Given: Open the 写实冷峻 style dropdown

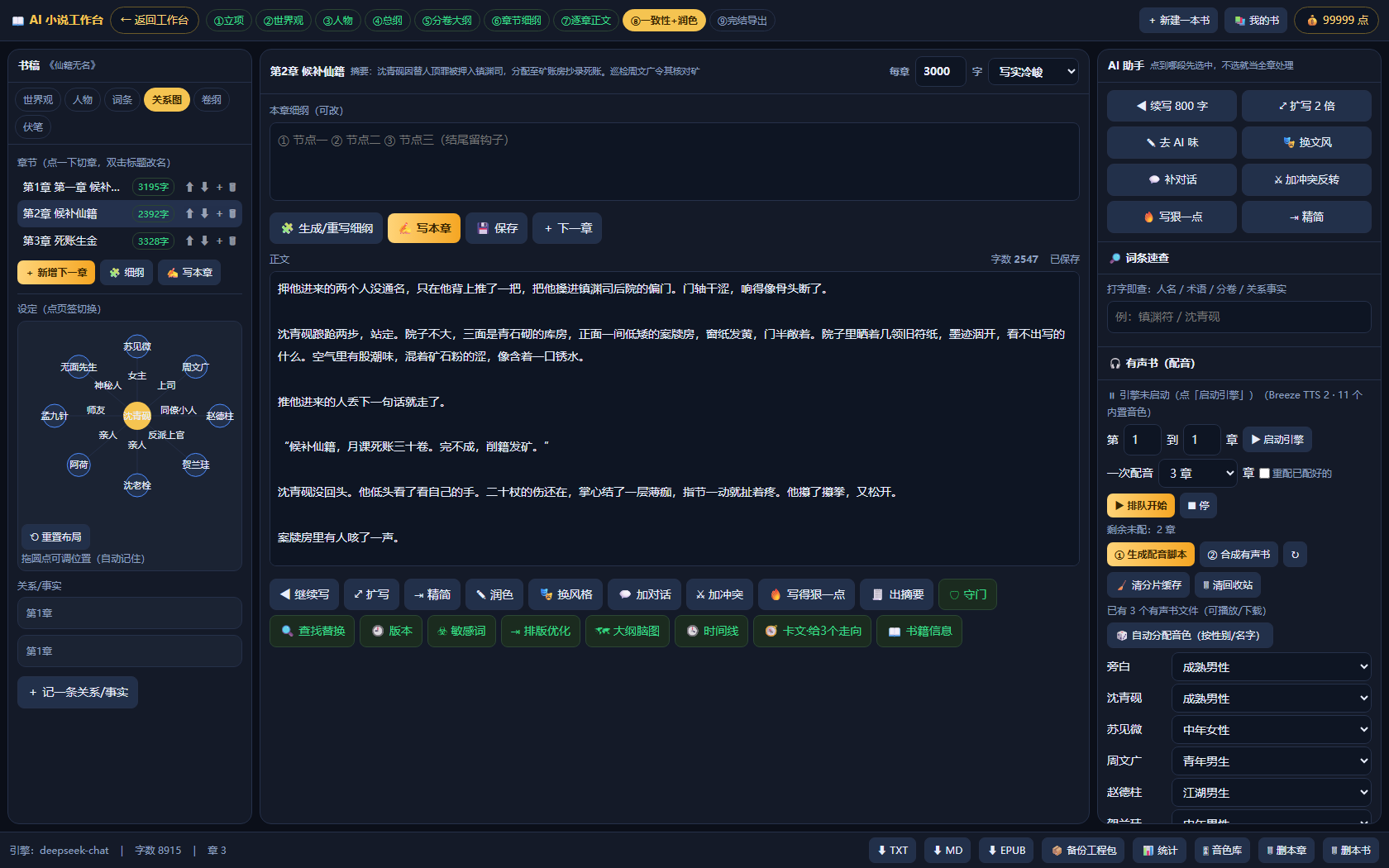Looking at the screenshot, I should pos(1033,72).
